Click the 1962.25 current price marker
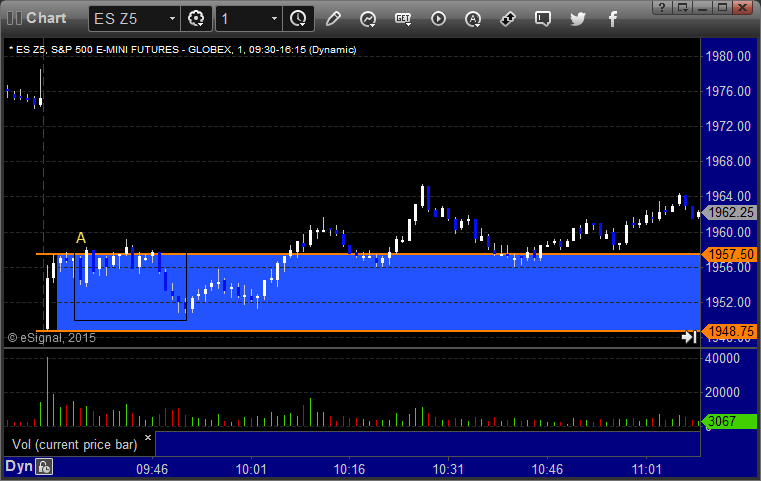This screenshot has width=761, height=481. click(729, 213)
